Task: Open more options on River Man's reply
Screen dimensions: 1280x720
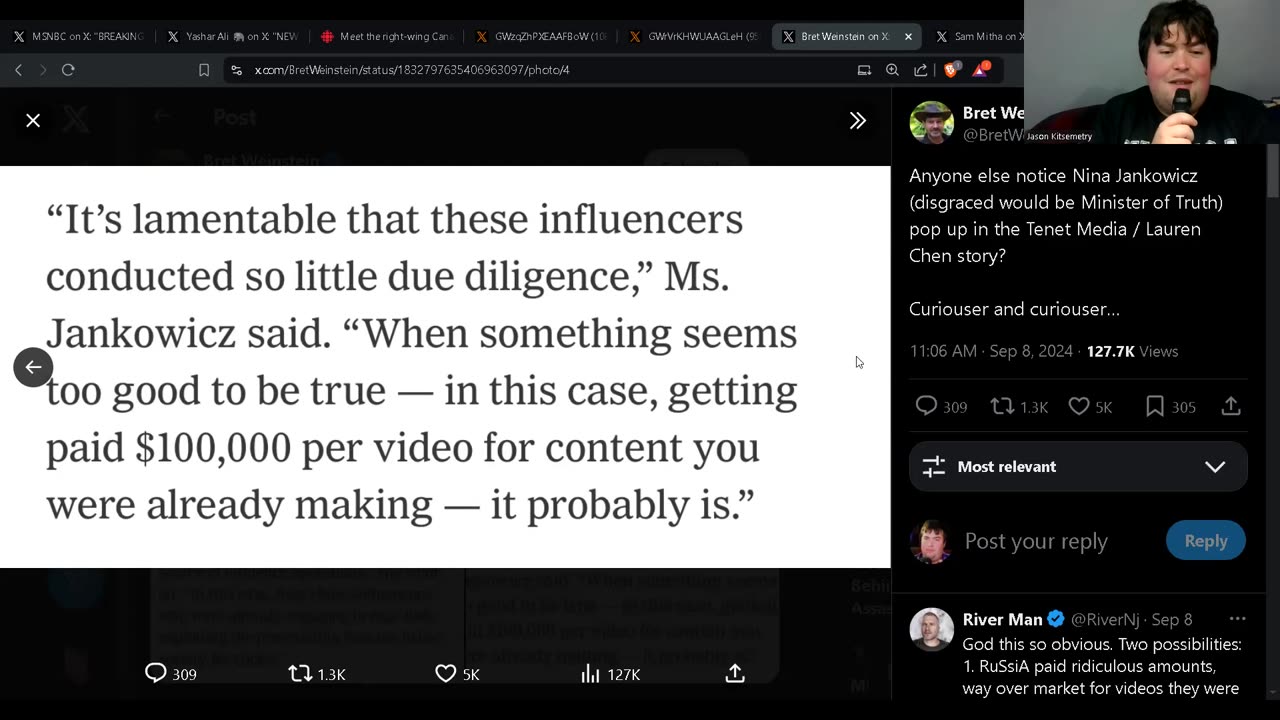Action: pos(1237,619)
